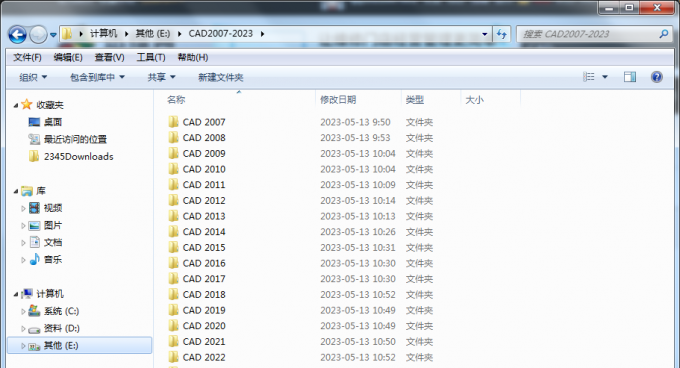The width and height of the screenshot is (680, 368).
Task: Select the CAD 2010 folder icon
Action: tap(173, 169)
